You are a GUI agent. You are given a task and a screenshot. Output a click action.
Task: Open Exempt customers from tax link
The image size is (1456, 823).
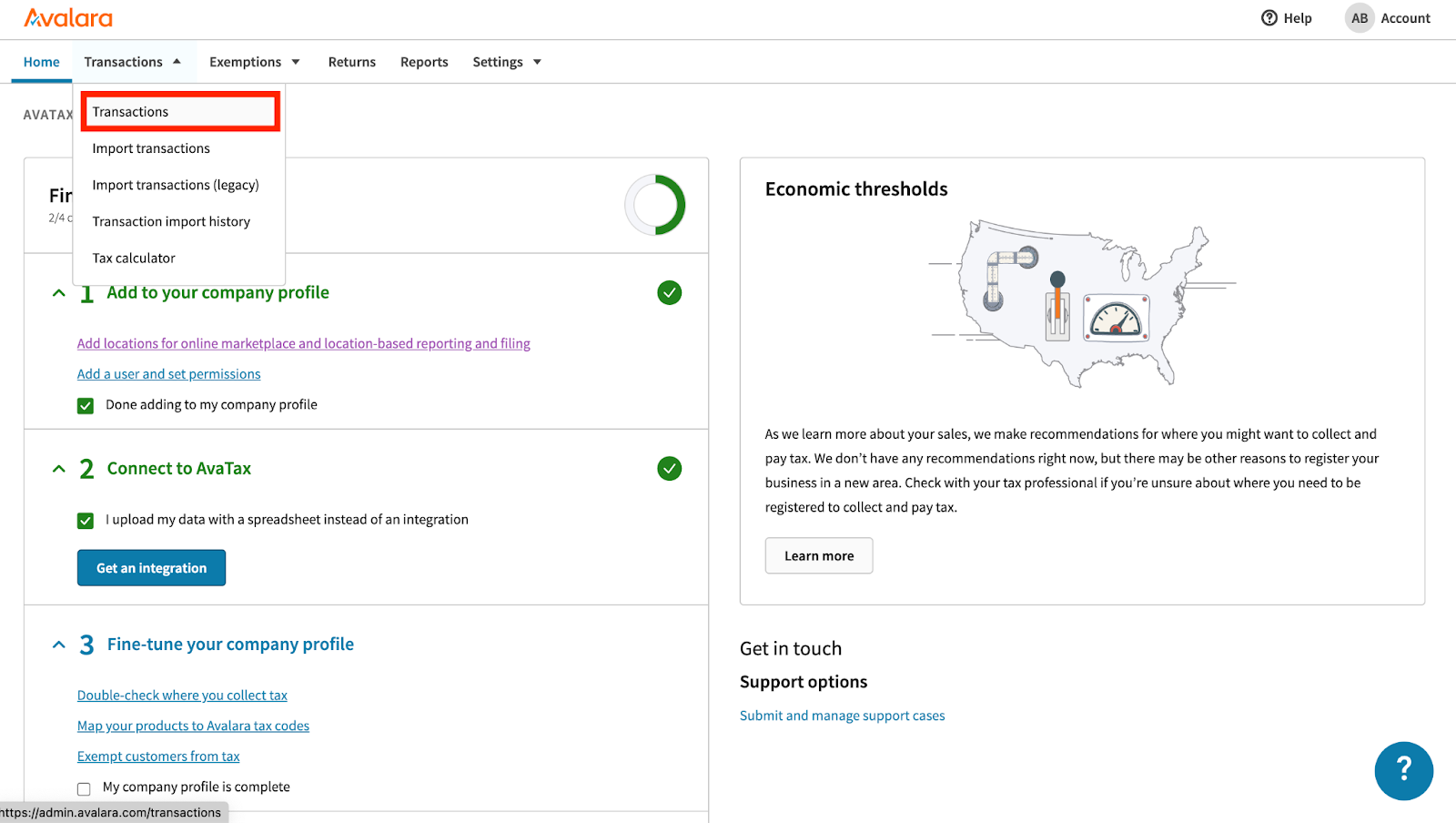[158, 757]
